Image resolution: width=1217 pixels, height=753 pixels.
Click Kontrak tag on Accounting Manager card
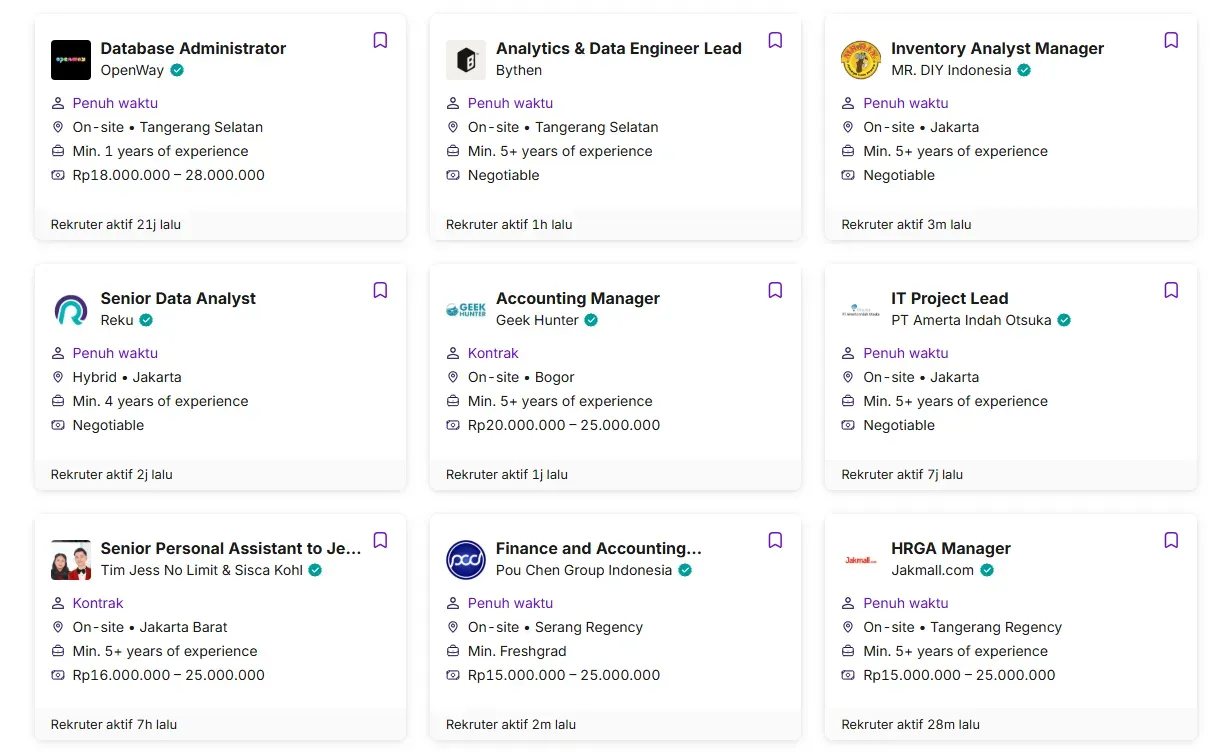click(x=493, y=353)
